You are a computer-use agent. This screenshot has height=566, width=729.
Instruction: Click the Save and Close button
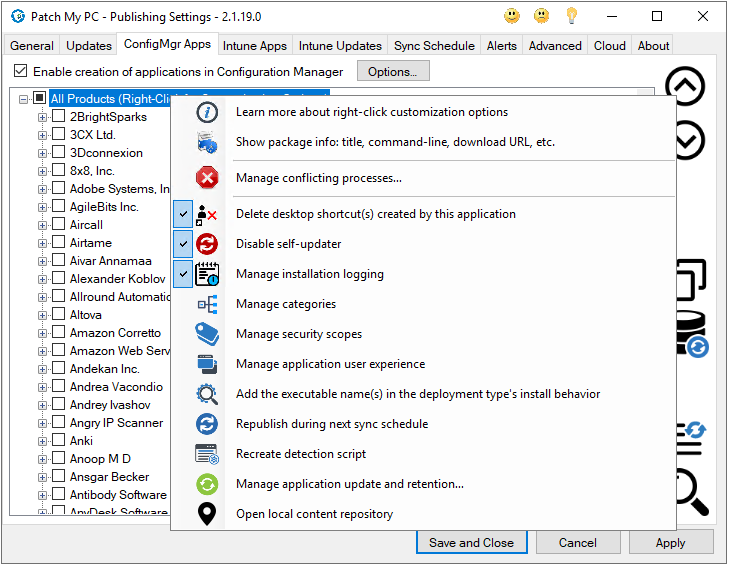coord(471,543)
